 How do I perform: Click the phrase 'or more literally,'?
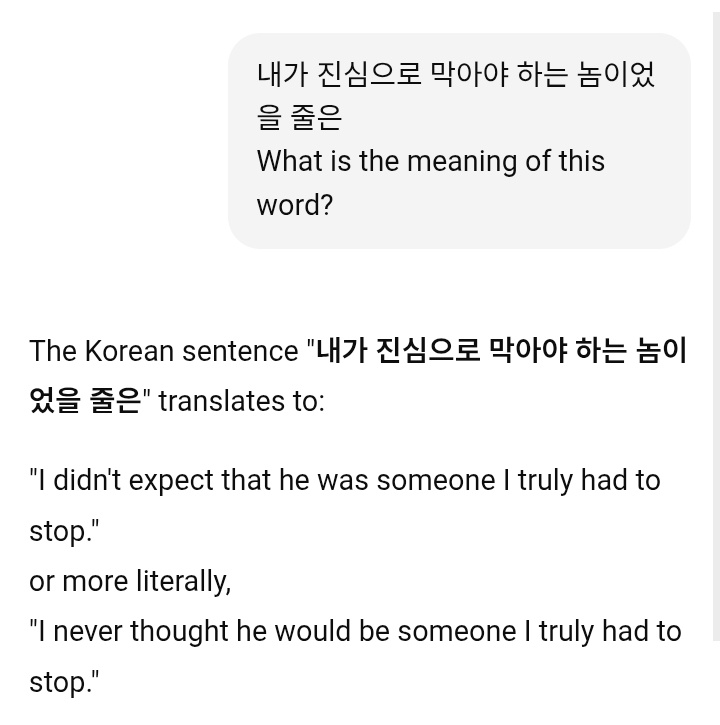130,581
